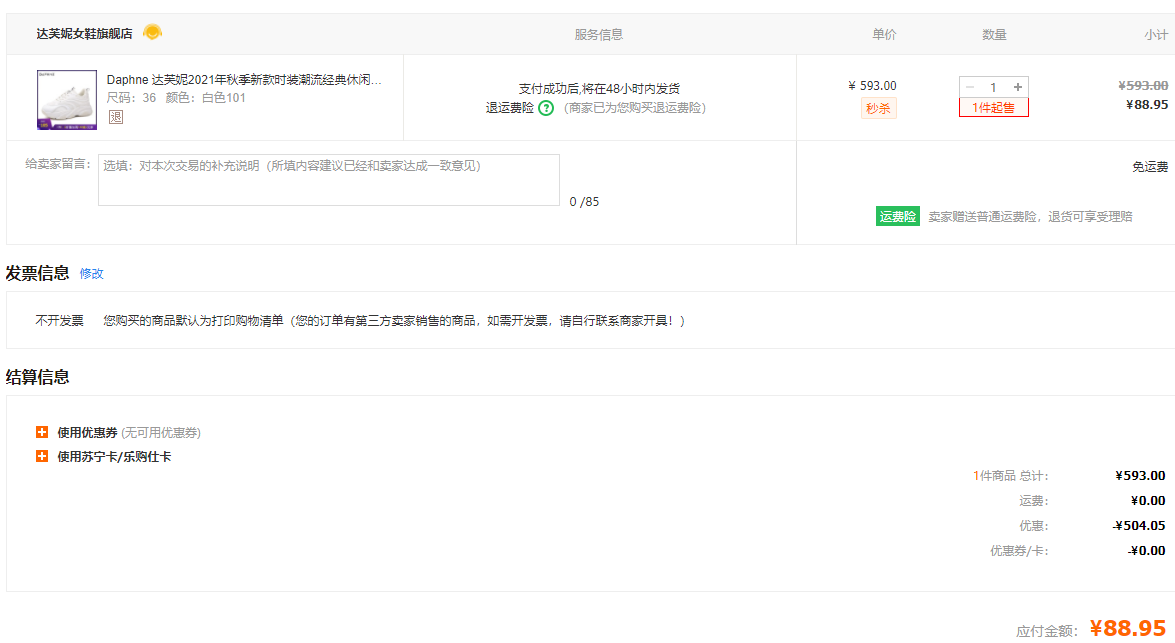
Task: Click the yellow chat icon beside store name
Action: click(x=152, y=33)
